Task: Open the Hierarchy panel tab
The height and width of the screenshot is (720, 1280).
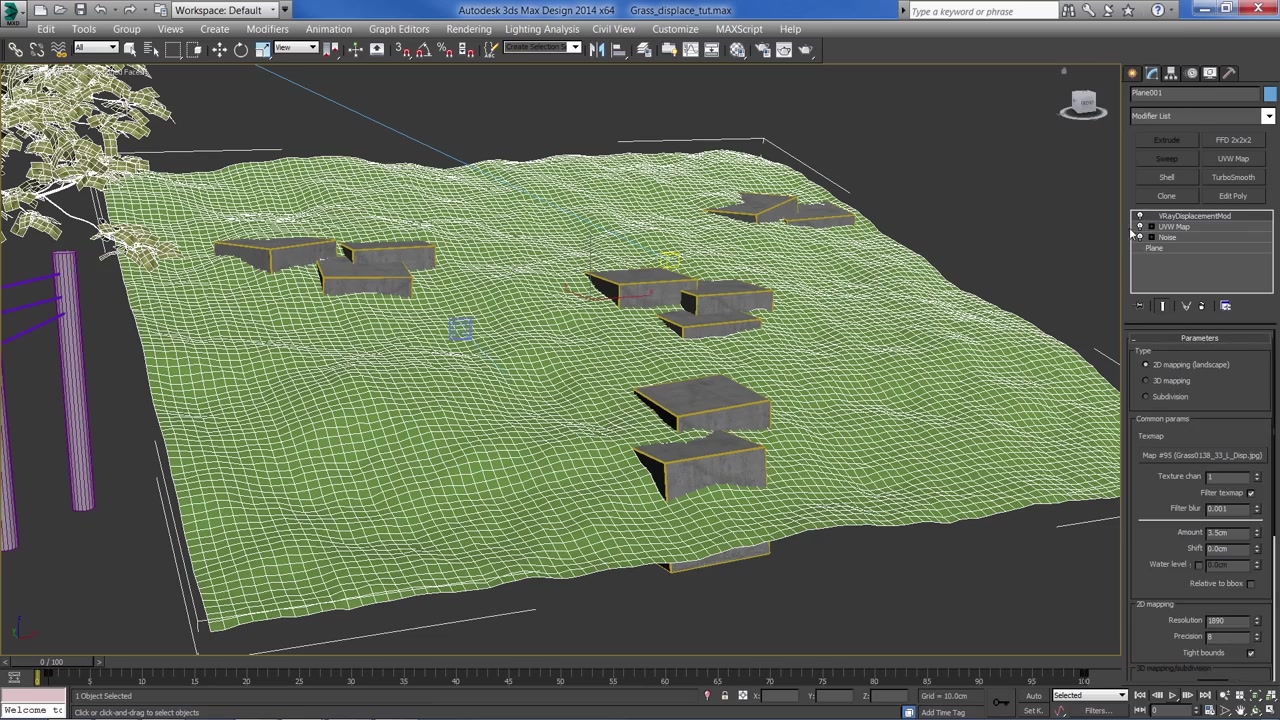Action: pyautogui.click(x=1171, y=73)
